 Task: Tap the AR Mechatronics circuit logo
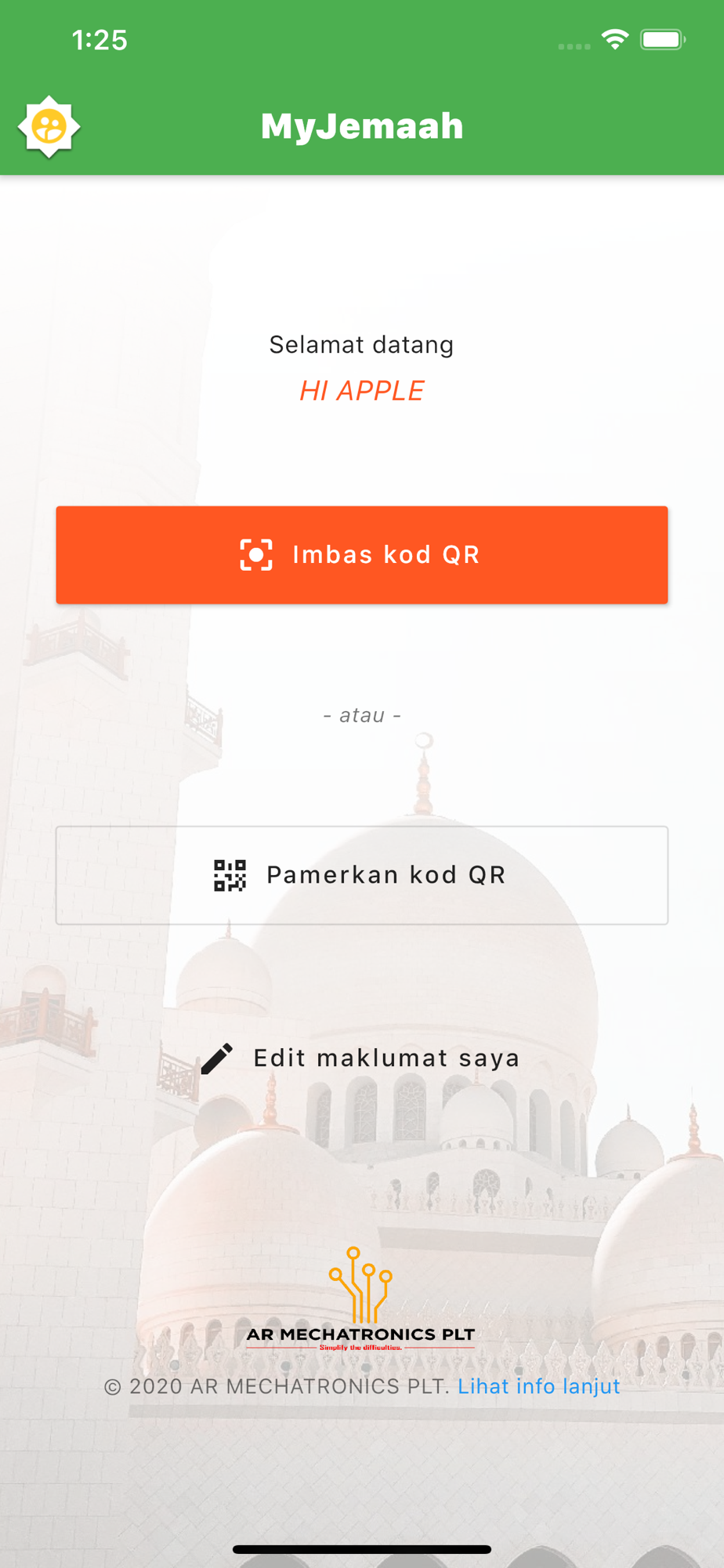coord(360,1284)
